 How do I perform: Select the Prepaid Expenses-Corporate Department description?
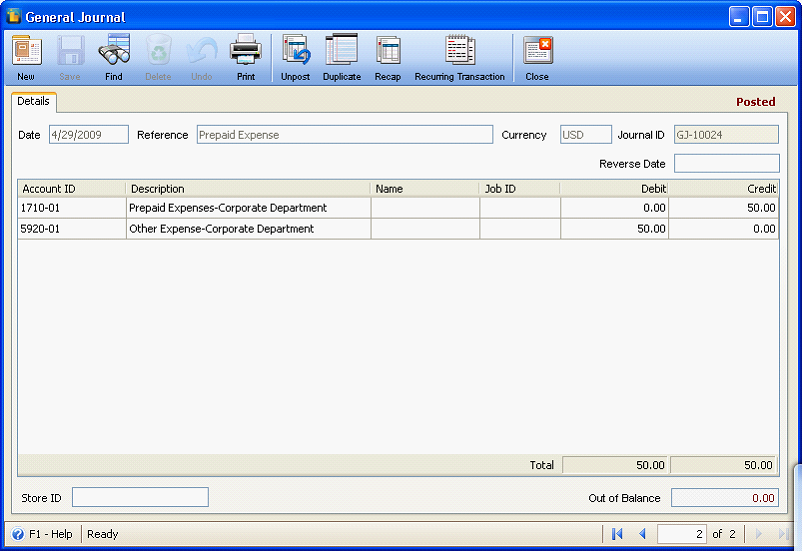248,208
